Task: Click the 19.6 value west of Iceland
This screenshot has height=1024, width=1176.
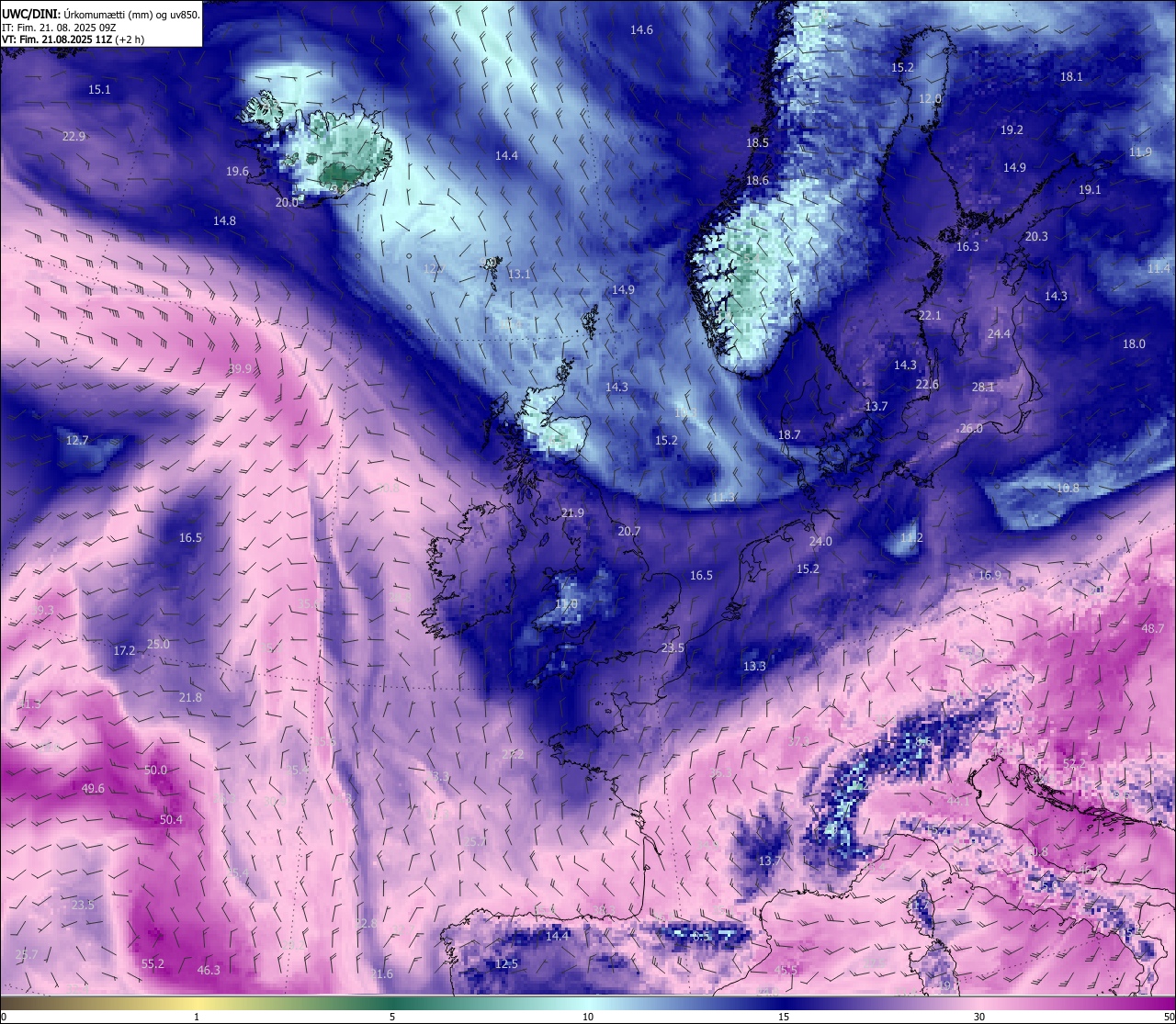Action: coord(237,172)
